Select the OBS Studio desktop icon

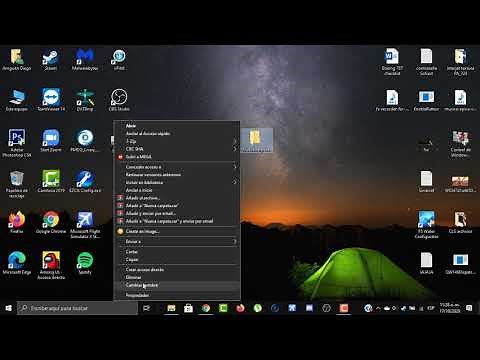pos(119,100)
